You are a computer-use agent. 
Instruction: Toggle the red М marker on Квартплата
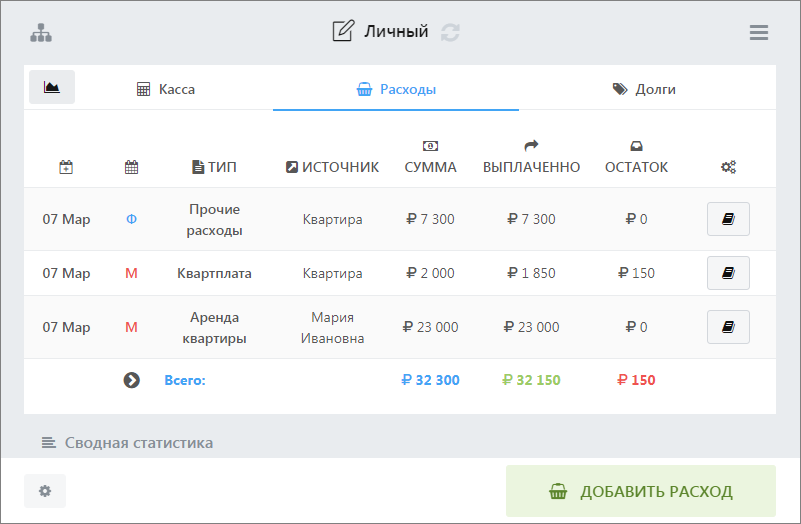coord(131,273)
